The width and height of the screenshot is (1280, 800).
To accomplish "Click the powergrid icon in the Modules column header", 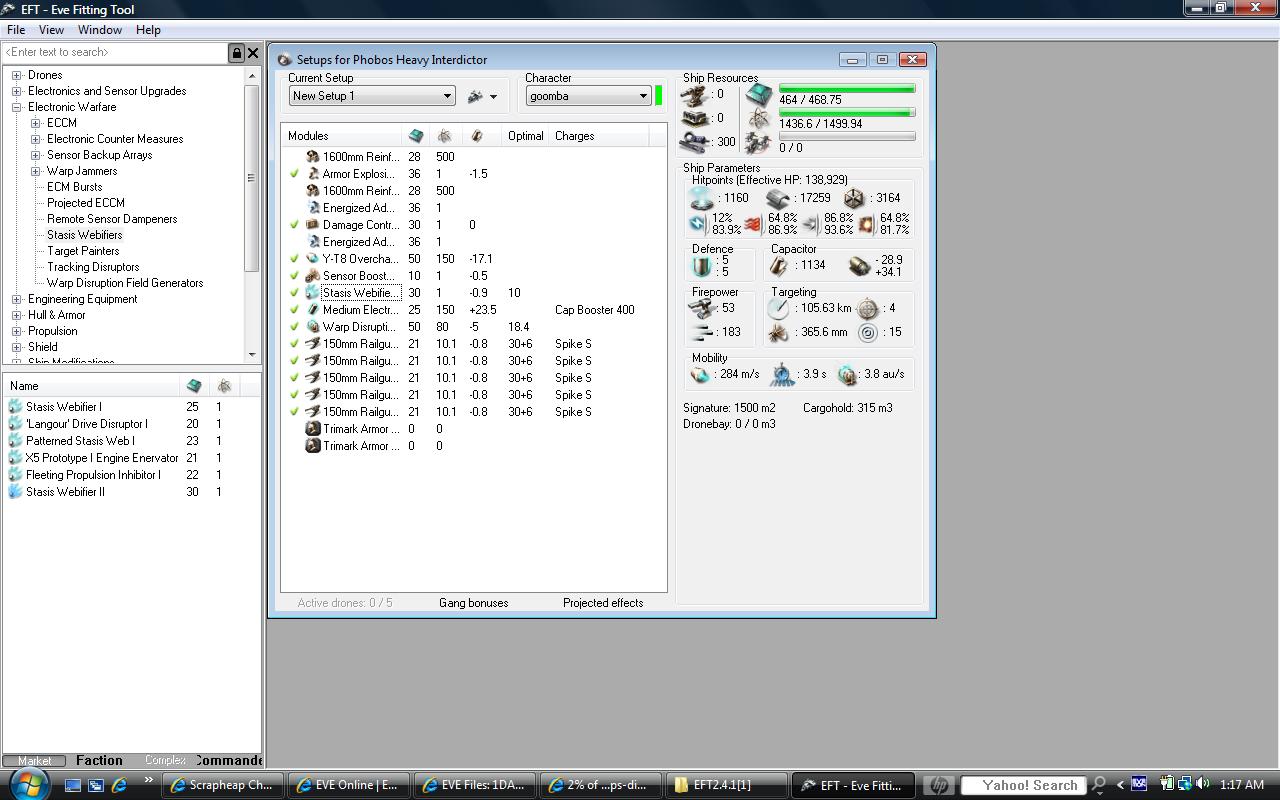I will coord(444,136).
